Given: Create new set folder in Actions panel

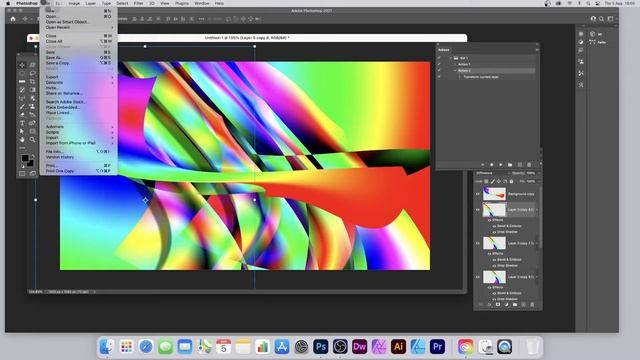Looking at the screenshot, I should click(510, 164).
